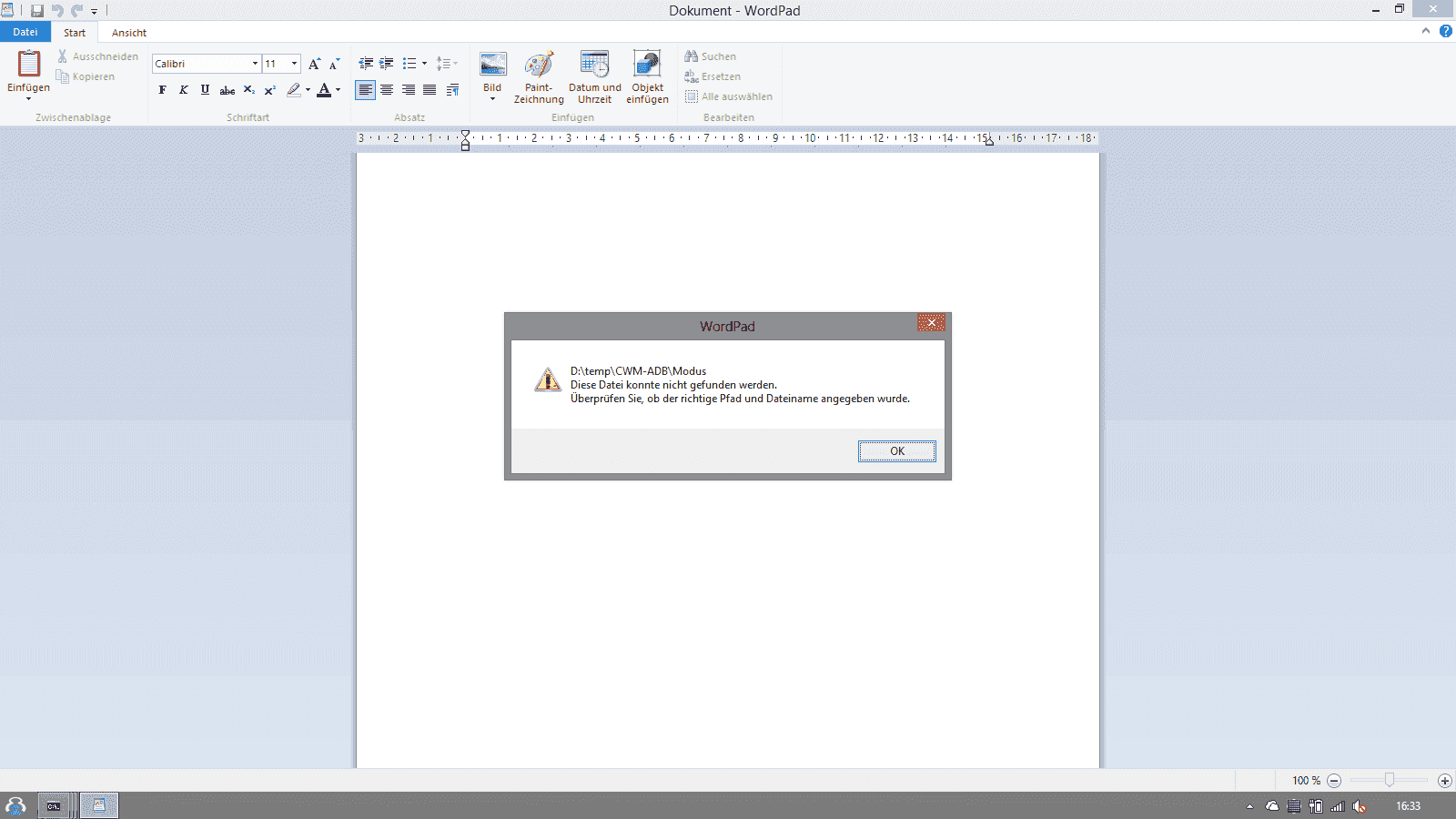Toggle superscript formatting
The width and height of the screenshot is (1456, 819).
(270, 90)
